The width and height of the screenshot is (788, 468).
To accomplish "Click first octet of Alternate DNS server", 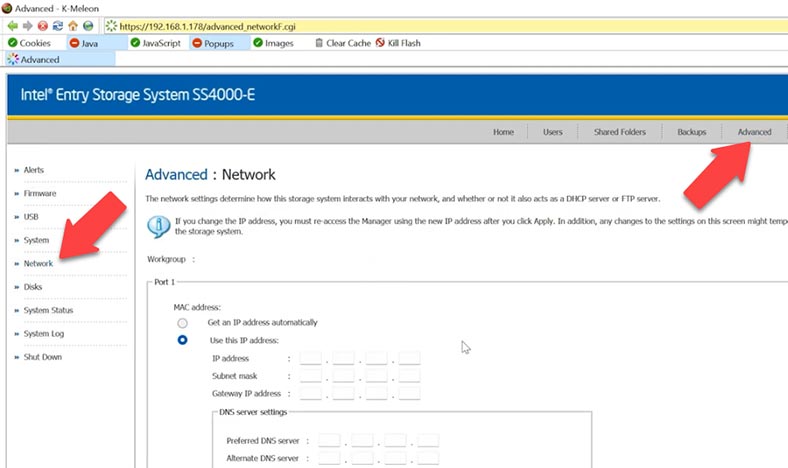I will (x=329, y=458).
